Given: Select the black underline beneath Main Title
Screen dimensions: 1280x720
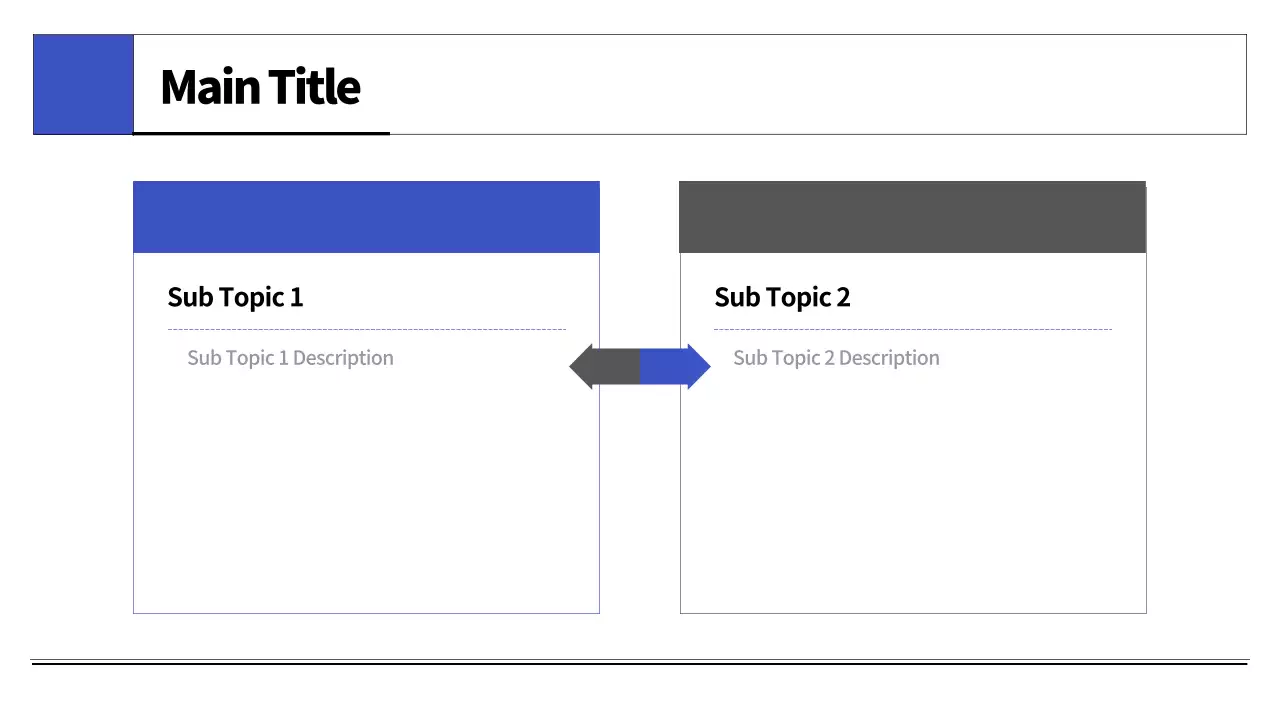Looking at the screenshot, I should click(261, 132).
